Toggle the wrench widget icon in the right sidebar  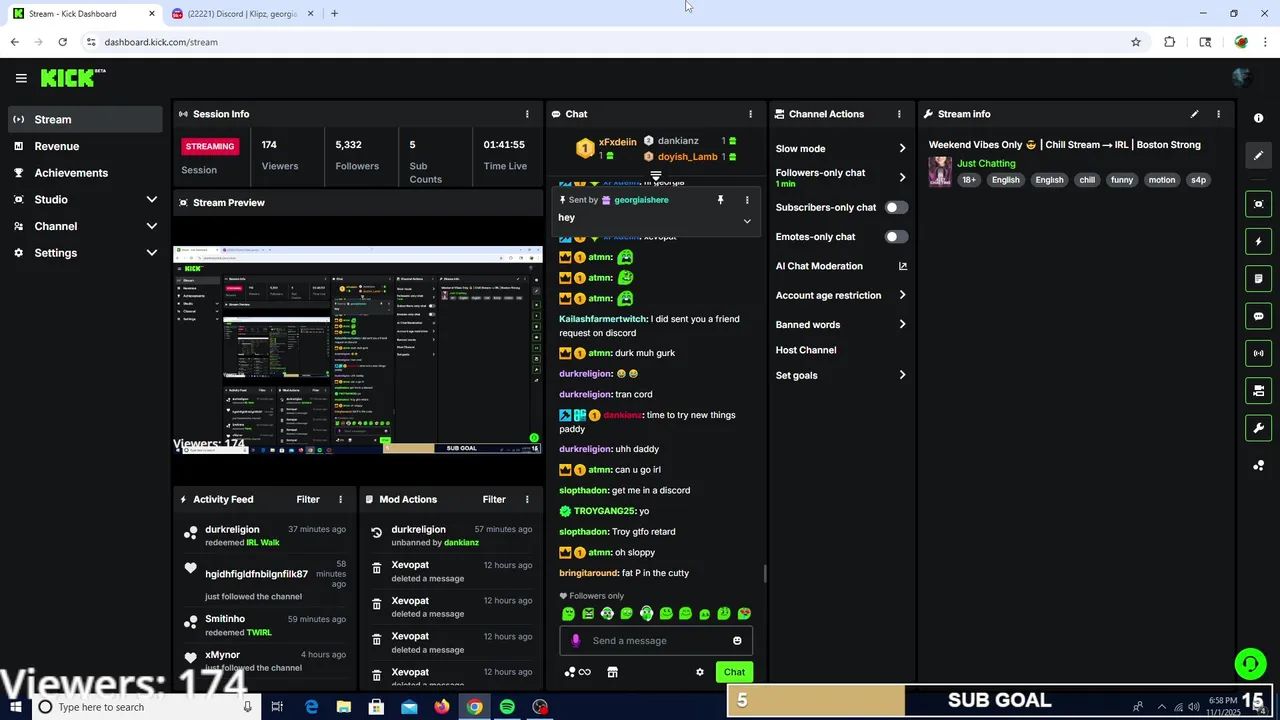point(1258,428)
